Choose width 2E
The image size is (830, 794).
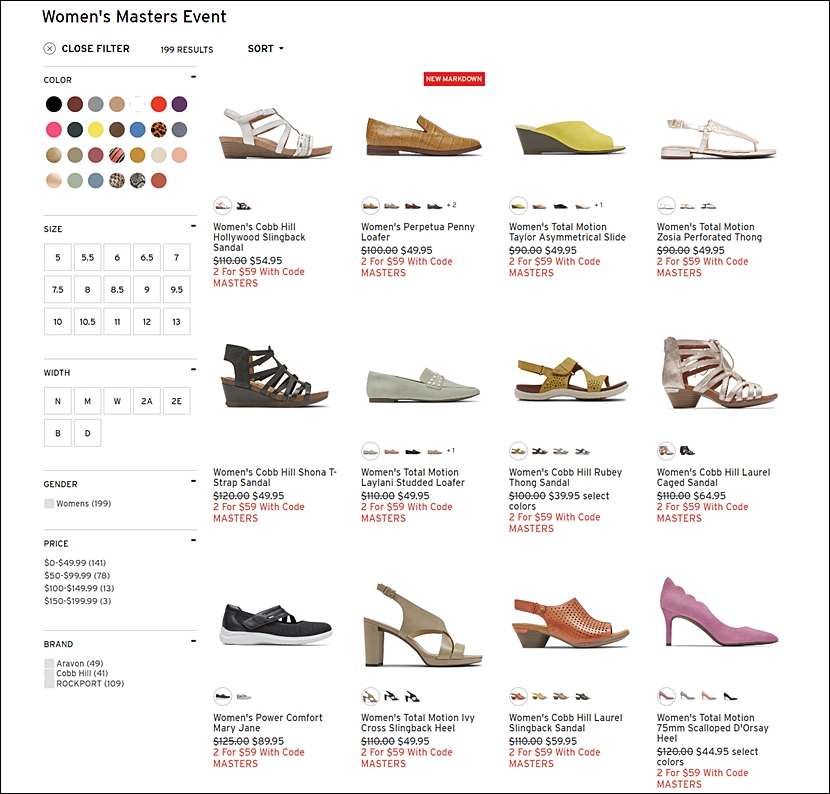176,401
